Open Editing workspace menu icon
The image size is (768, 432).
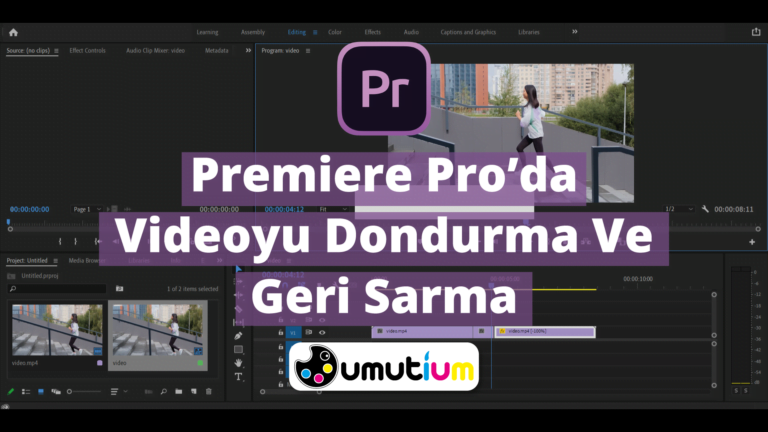point(315,32)
